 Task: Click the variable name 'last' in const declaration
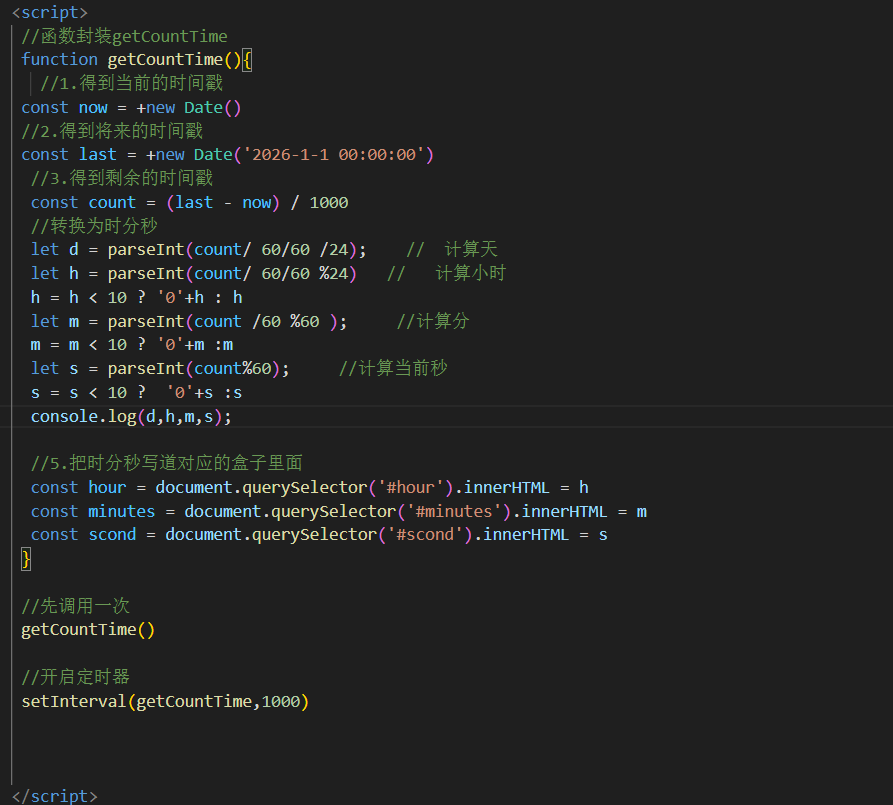pos(98,154)
